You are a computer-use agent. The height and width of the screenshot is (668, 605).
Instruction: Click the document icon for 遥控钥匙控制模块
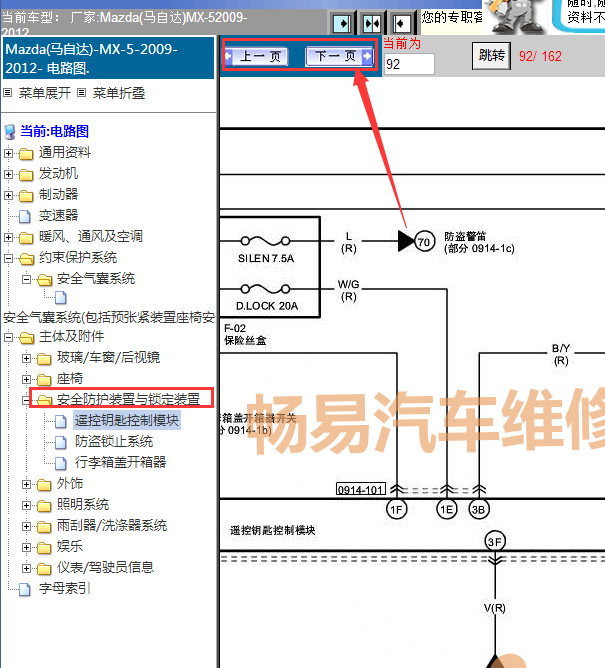tap(61, 421)
